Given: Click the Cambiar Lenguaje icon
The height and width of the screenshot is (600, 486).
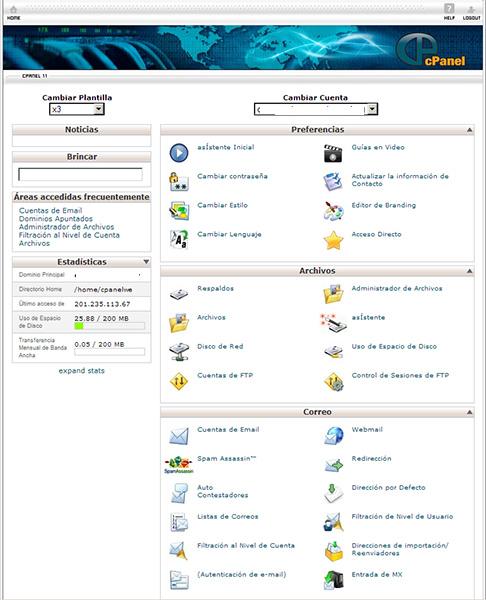Looking at the screenshot, I should (179, 240).
